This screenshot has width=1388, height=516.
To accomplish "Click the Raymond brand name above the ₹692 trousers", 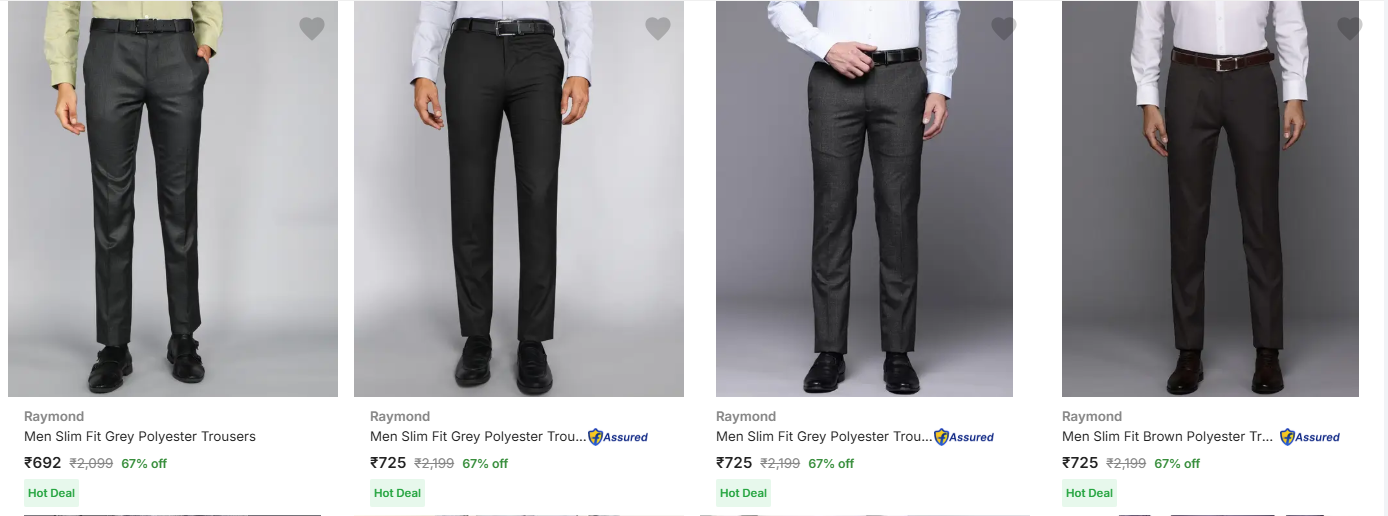I will point(54,416).
